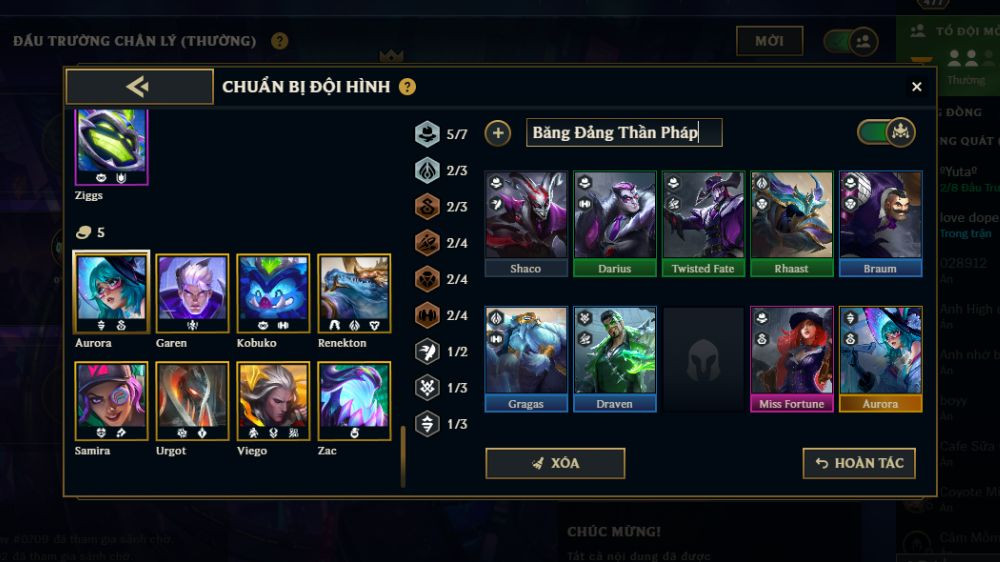Screen dimensions: 1000x562
Task: Click the XÓA clear button
Action: 555,463
